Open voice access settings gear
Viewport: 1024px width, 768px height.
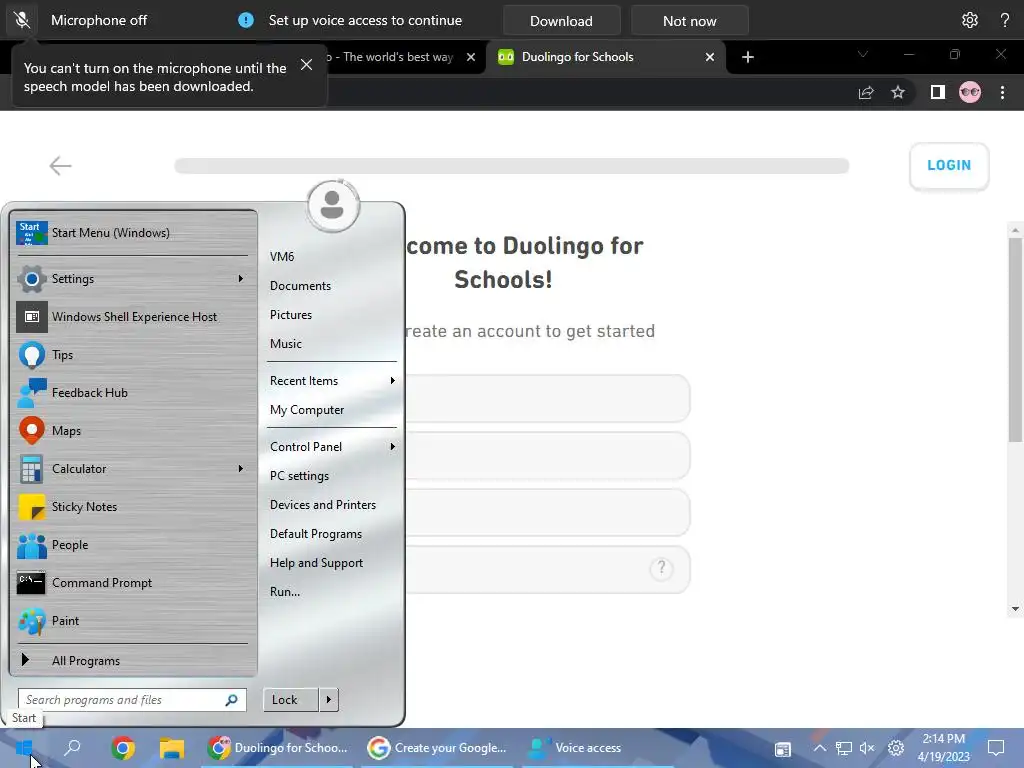(x=969, y=20)
